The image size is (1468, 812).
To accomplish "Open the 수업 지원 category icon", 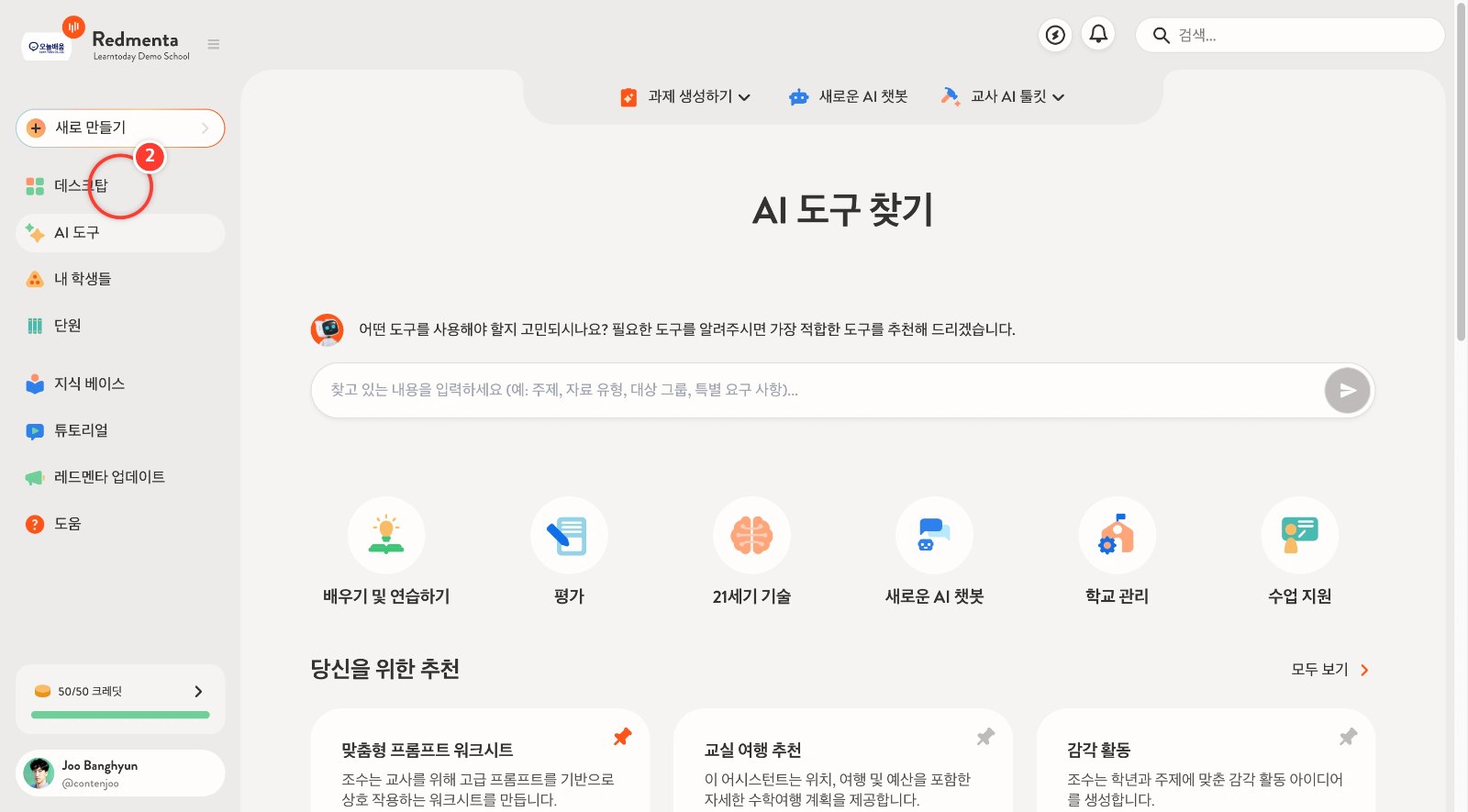I will (x=1299, y=535).
